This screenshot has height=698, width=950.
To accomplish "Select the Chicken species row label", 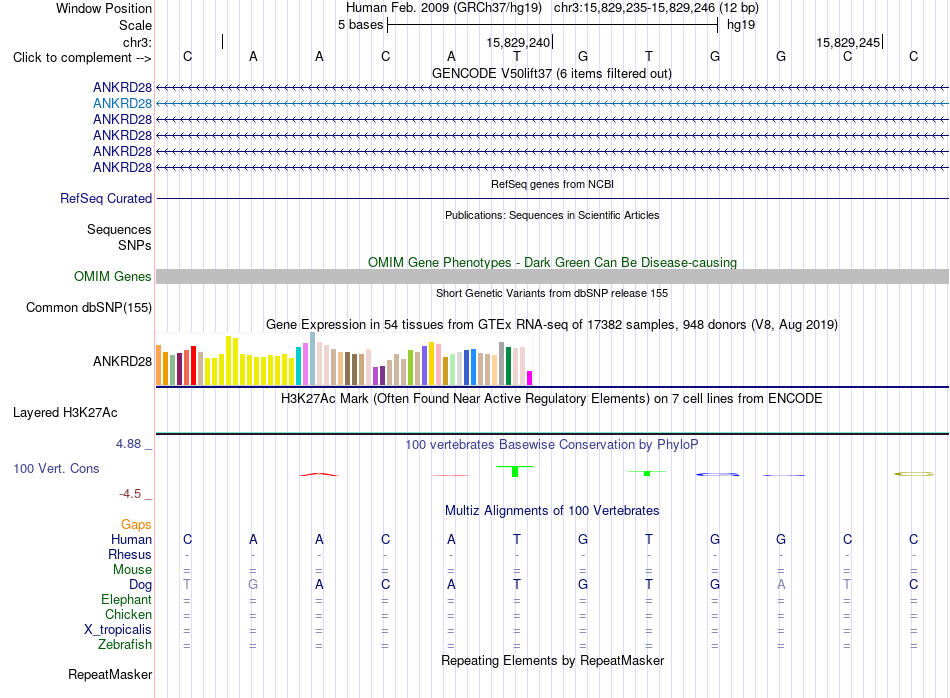I will click(x=128, y=614).
